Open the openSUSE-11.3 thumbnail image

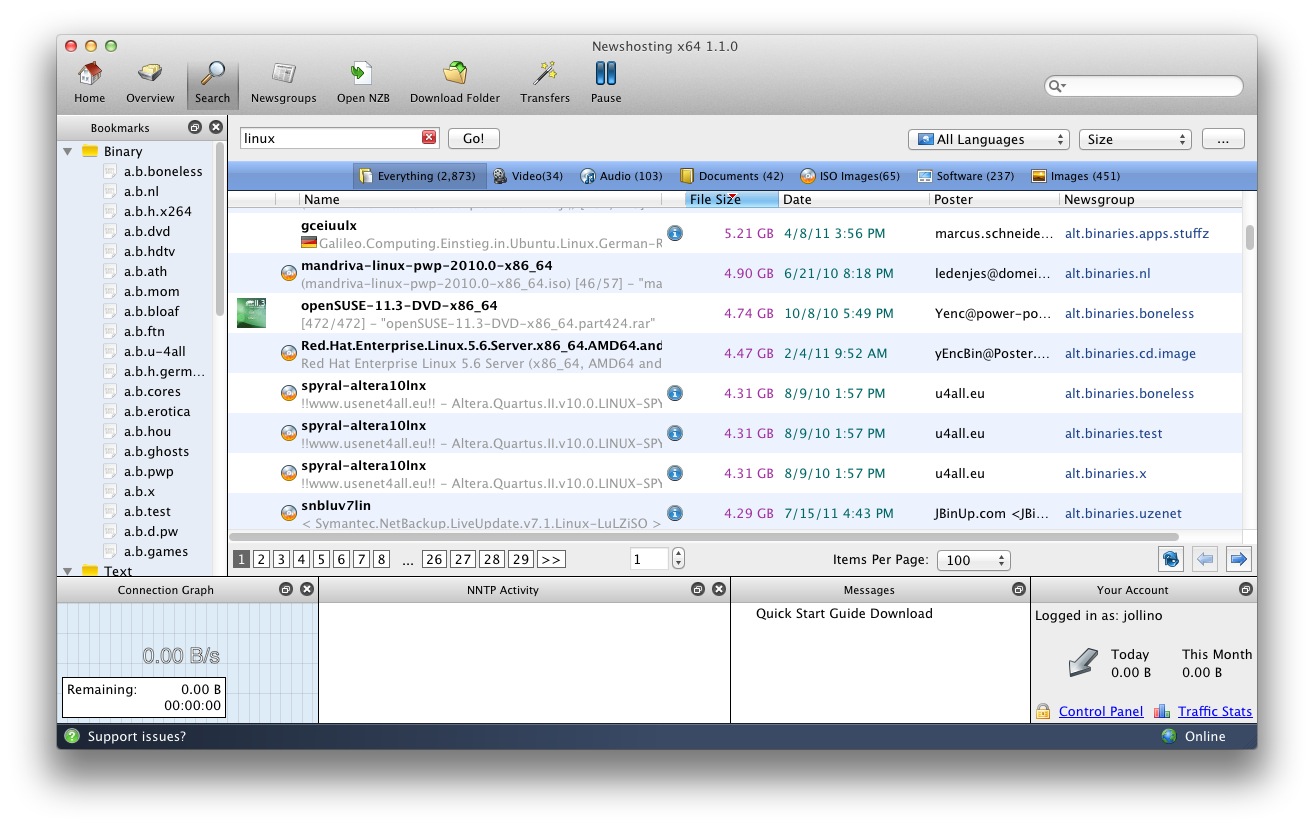tap(251, 313)
